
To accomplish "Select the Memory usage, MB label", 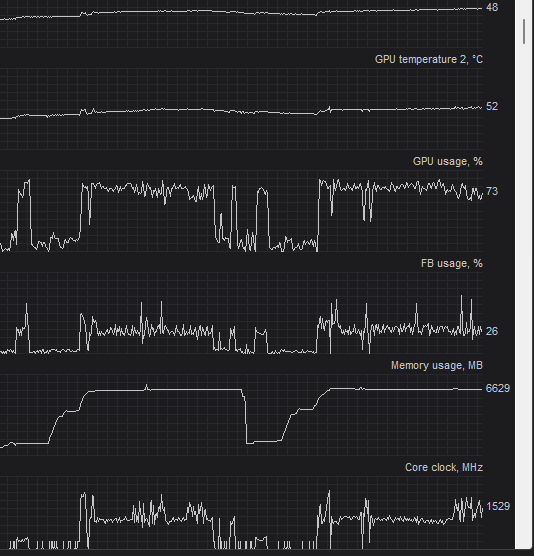I will (x=437, y=365).
